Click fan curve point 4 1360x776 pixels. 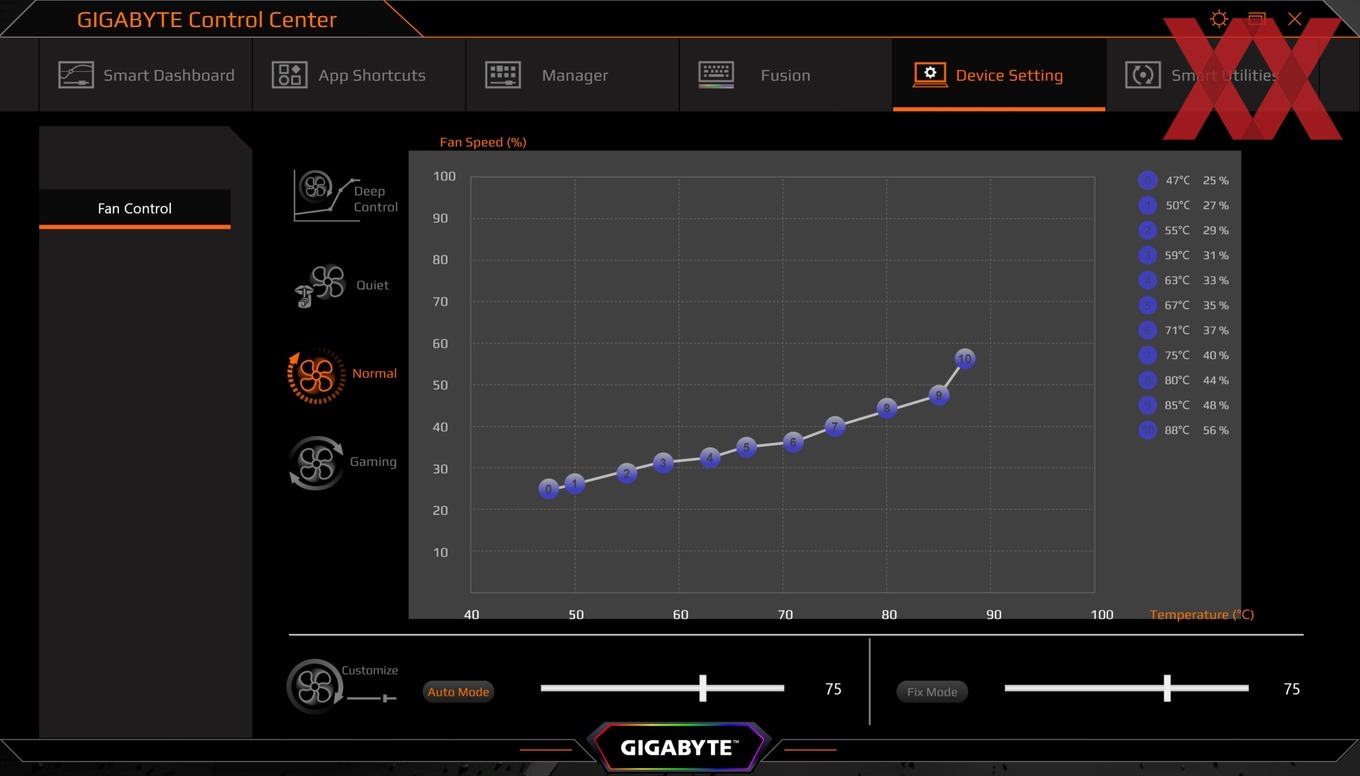click(710, 458)
